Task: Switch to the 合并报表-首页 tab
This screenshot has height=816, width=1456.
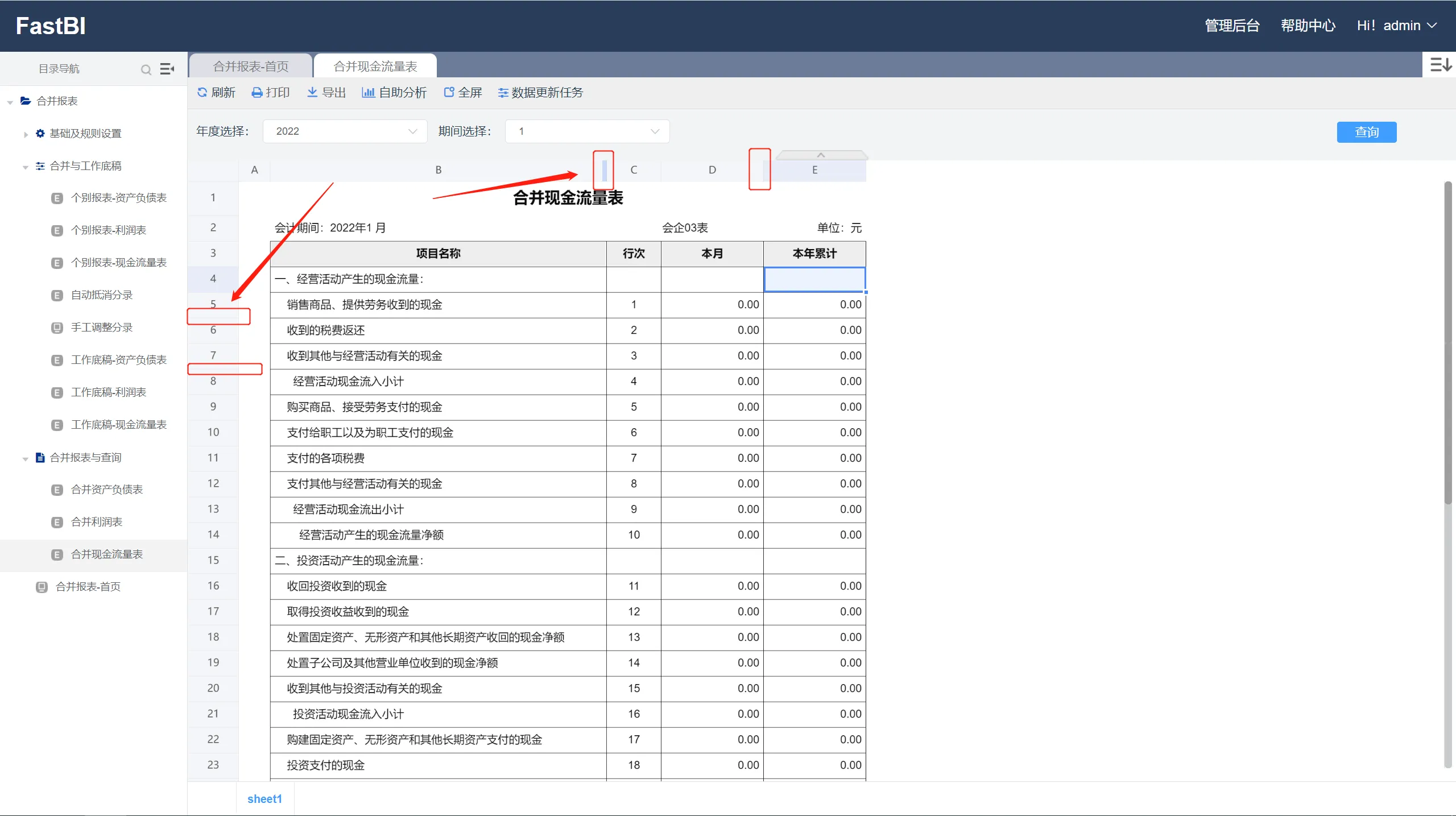Action: (x=251, y=66)
